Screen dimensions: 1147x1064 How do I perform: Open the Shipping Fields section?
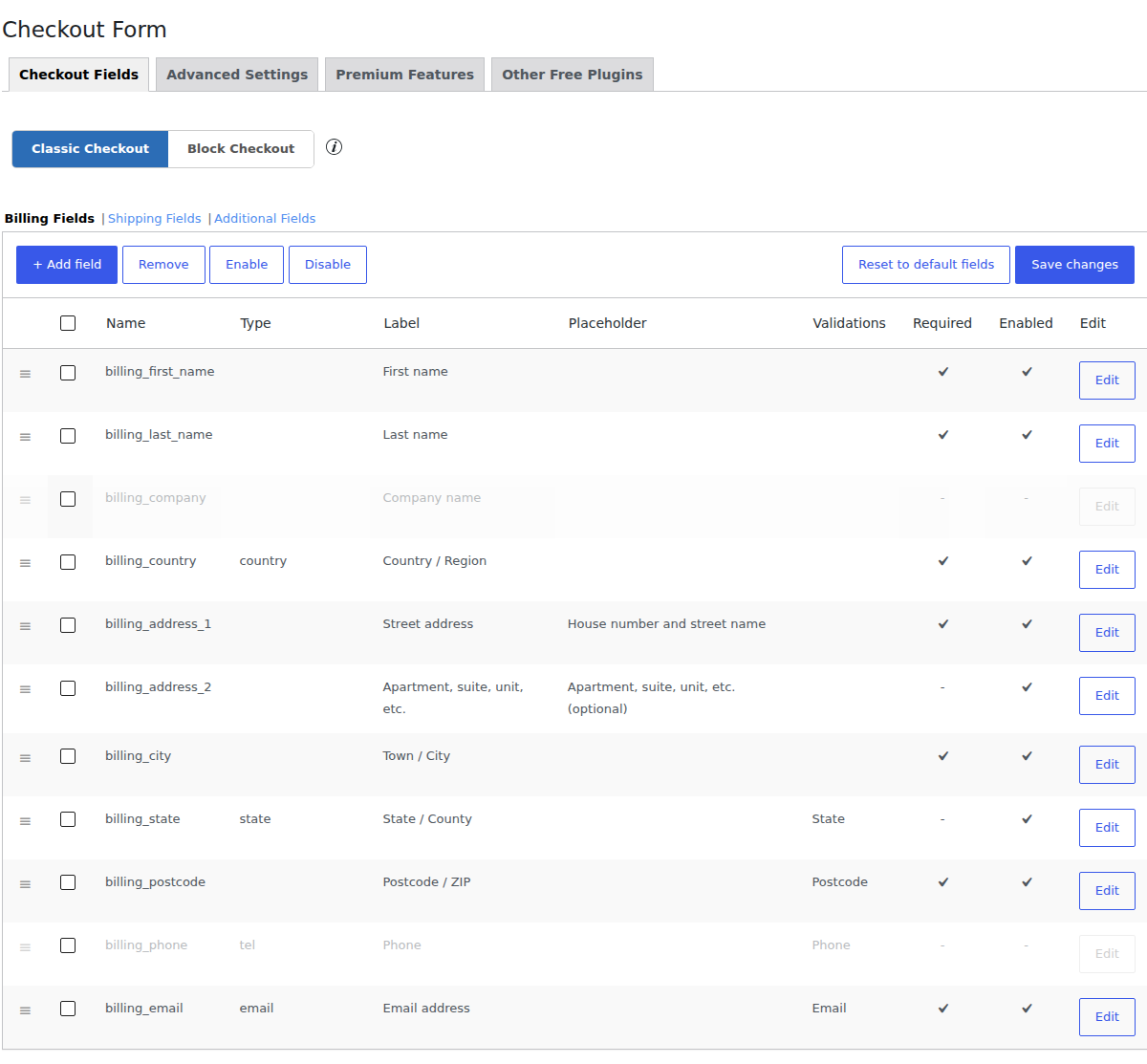pos(155,218)
